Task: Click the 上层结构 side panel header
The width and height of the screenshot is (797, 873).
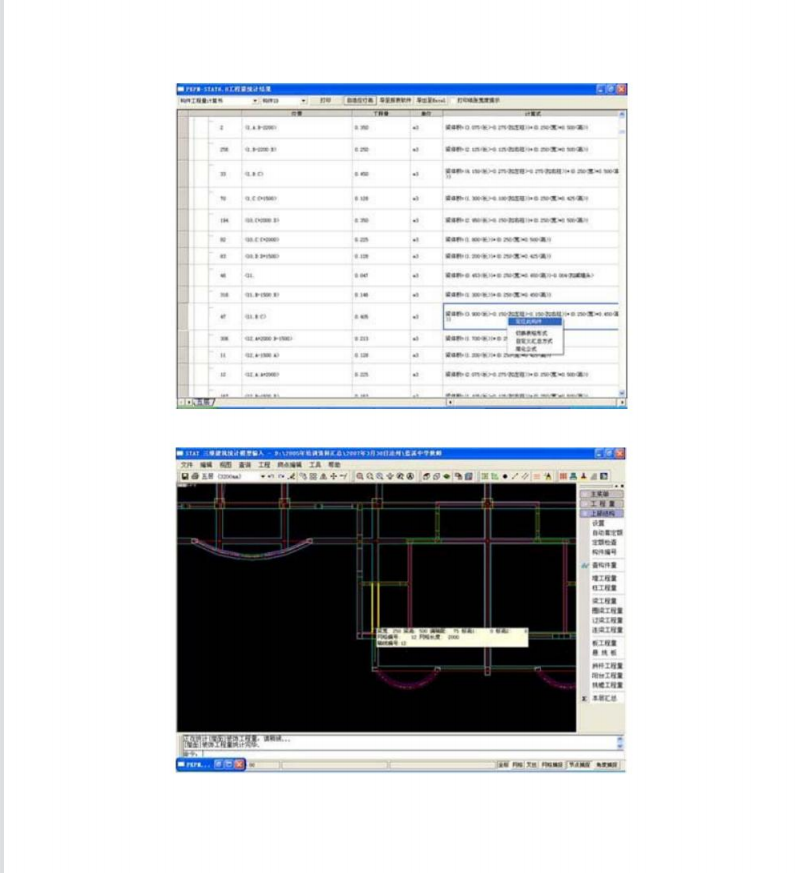Action: pyautogui.click(x=602, y=513)
